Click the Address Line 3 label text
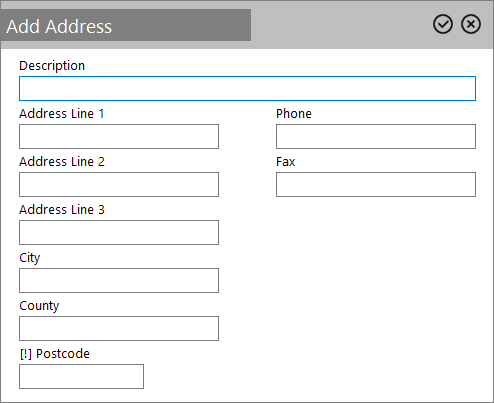The height and width of the screenshot is (403, 494). (x=62, y=210)
